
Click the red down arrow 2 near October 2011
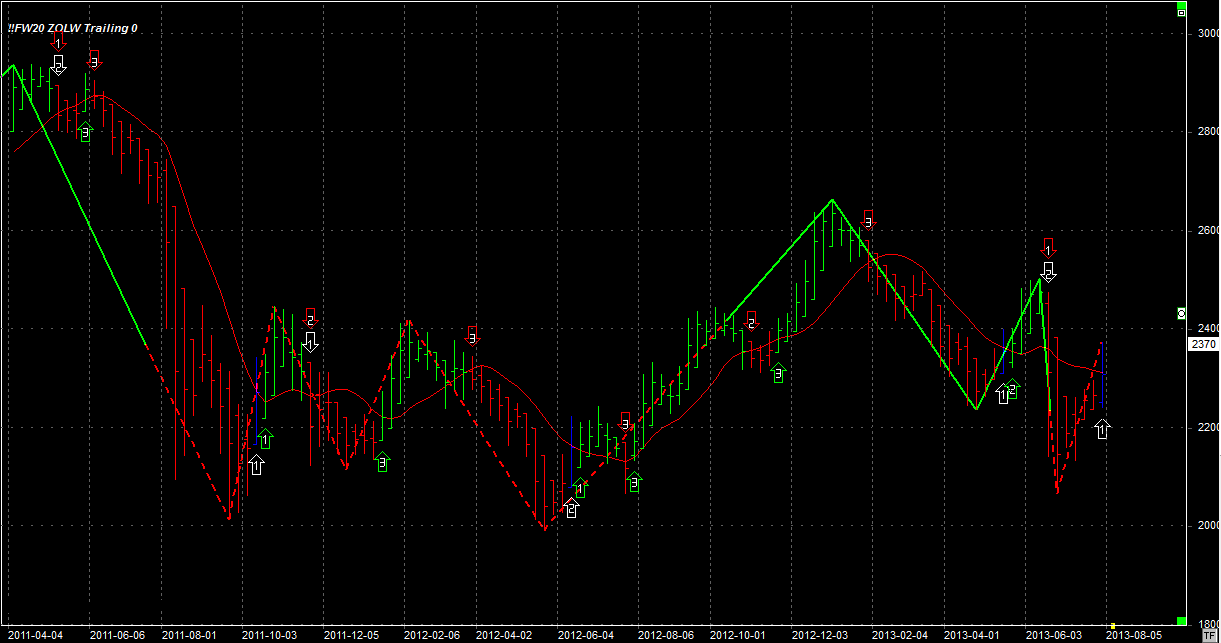click(310, 319)
